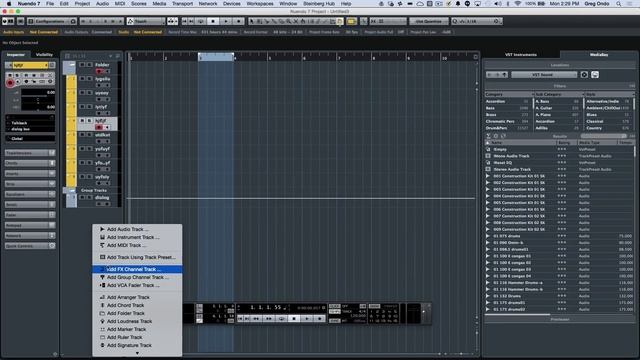
Task: Toggle cycle in floating transport panel
Action: (281, 318)
